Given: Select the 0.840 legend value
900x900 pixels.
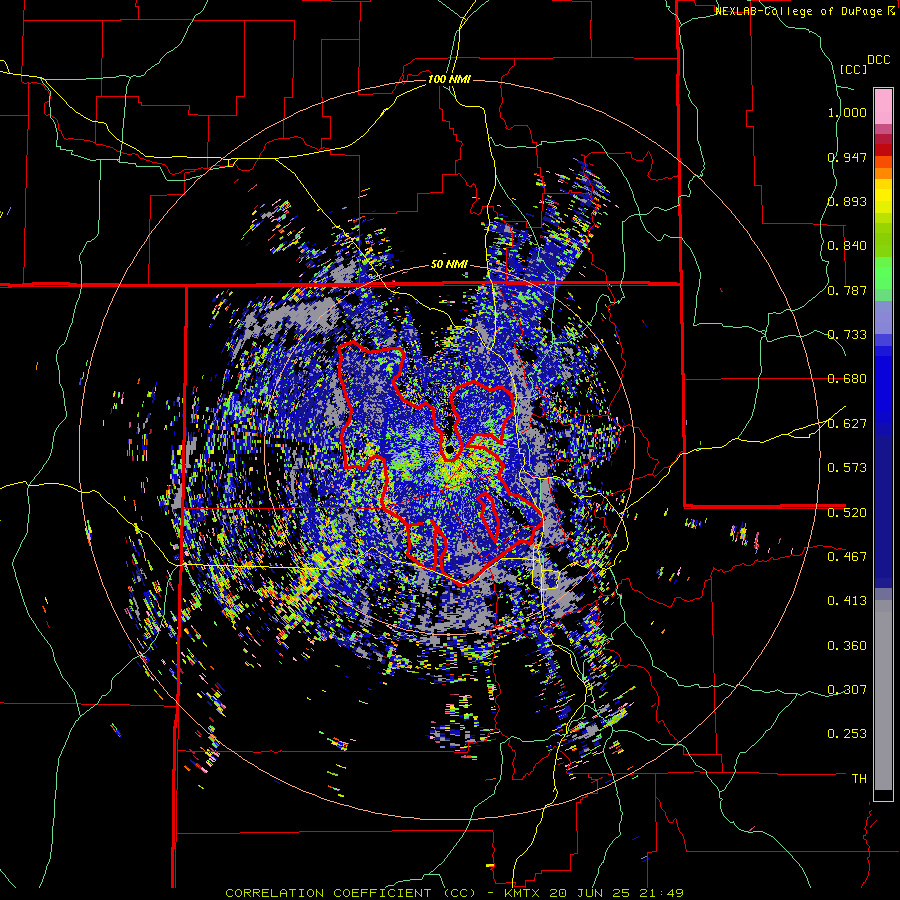Looking at the screenshot, I should pos(847,246).
